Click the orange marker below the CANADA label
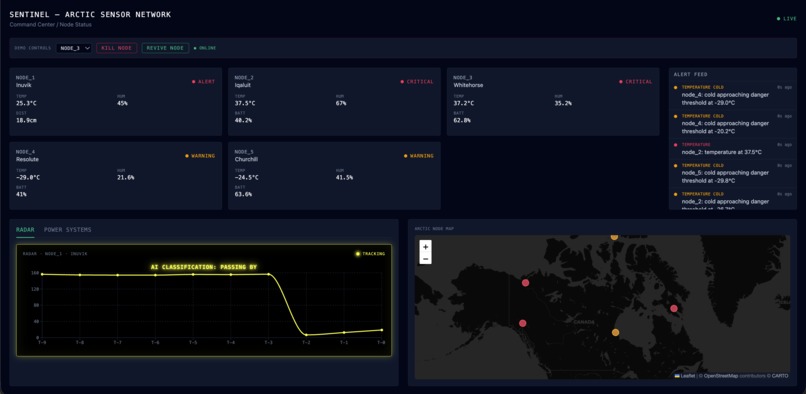Viewport: 806px width, 394px height. click(x=615, y=332)
